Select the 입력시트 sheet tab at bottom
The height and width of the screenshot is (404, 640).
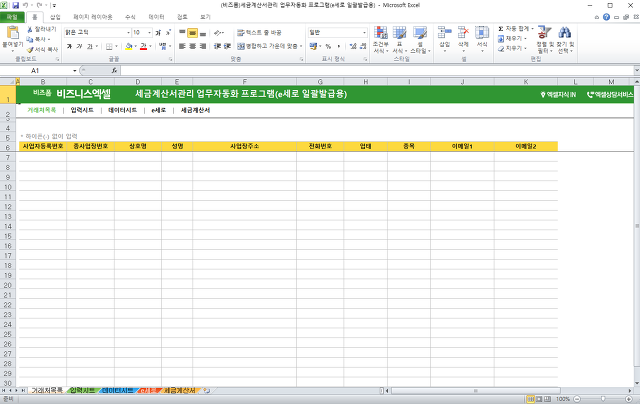click(x=82, y=391)
